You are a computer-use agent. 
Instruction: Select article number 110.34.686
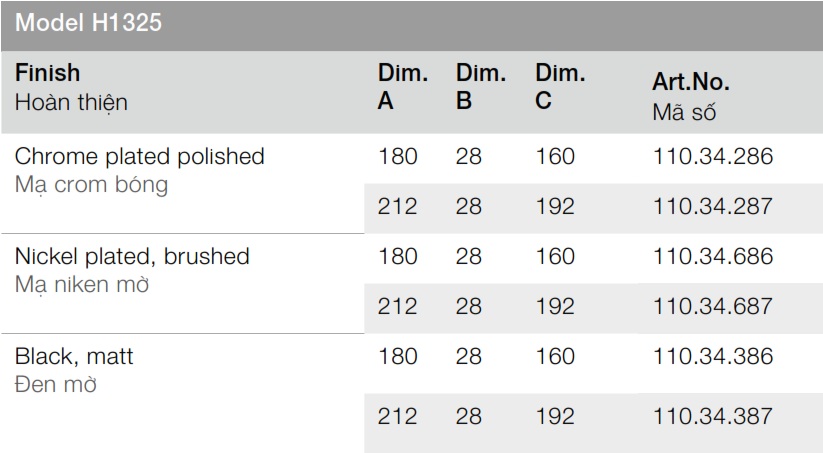(x=713, y=256)
